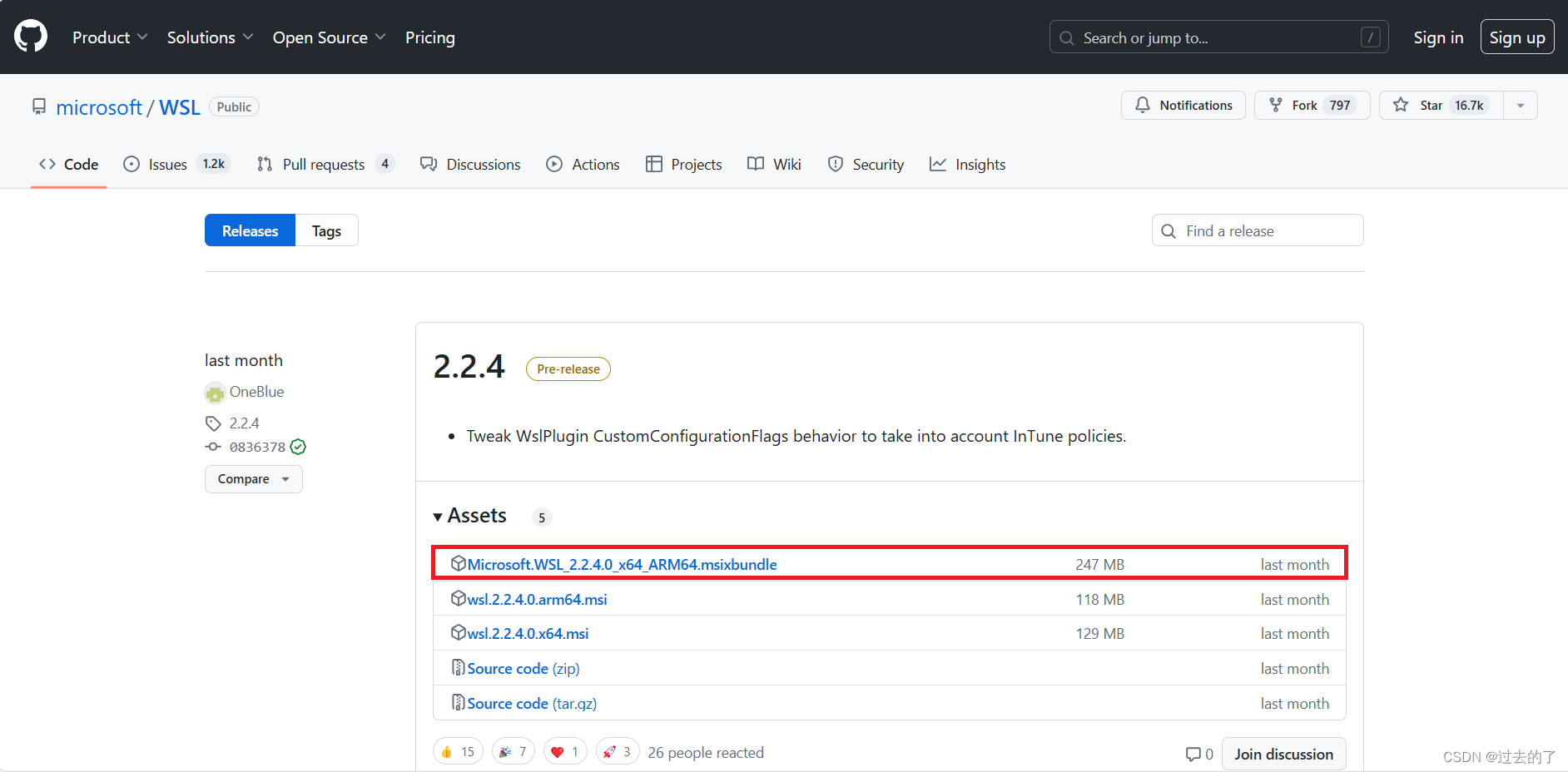Click file icon beside Source code (tar.gz)
Screen dimensions: 1568x772
click(458, 702)
